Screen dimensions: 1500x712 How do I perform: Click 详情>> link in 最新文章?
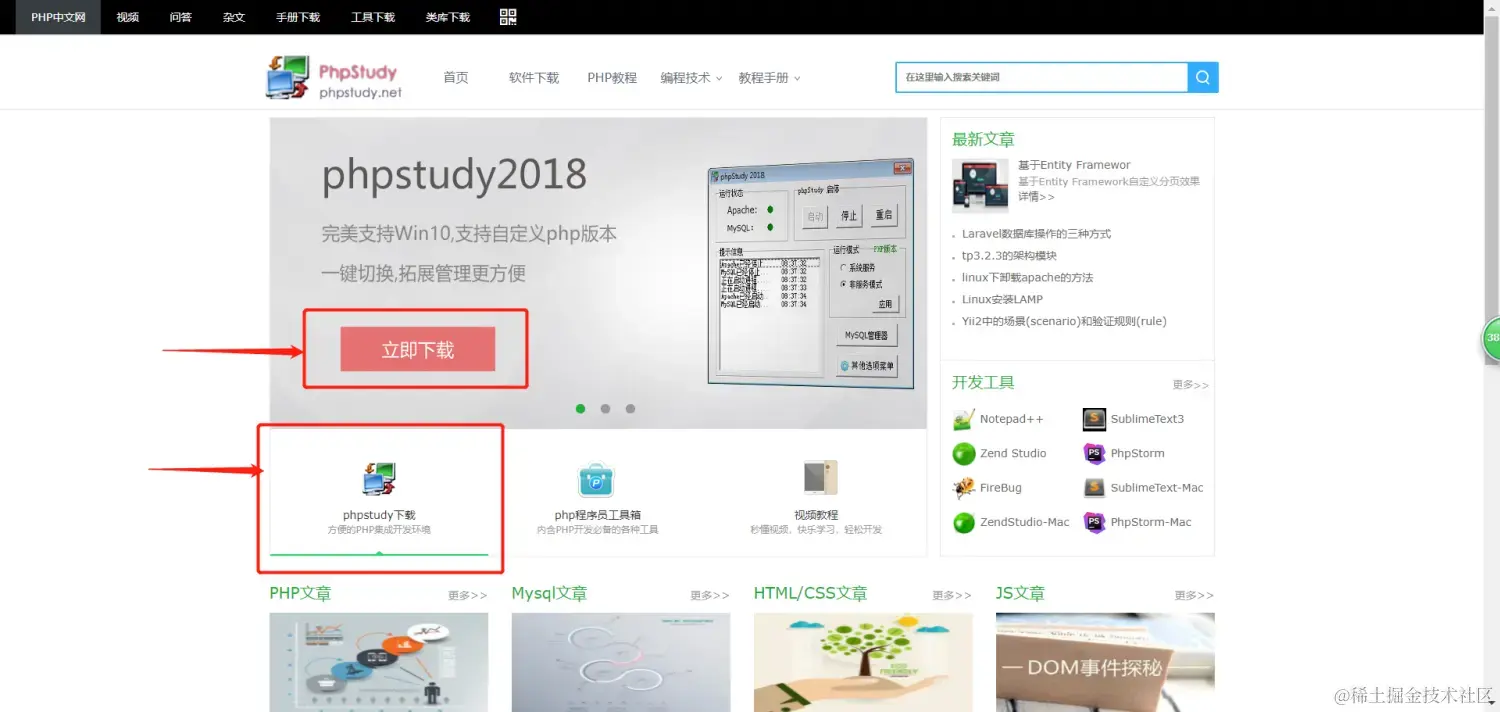click(x=1036, y=197)
